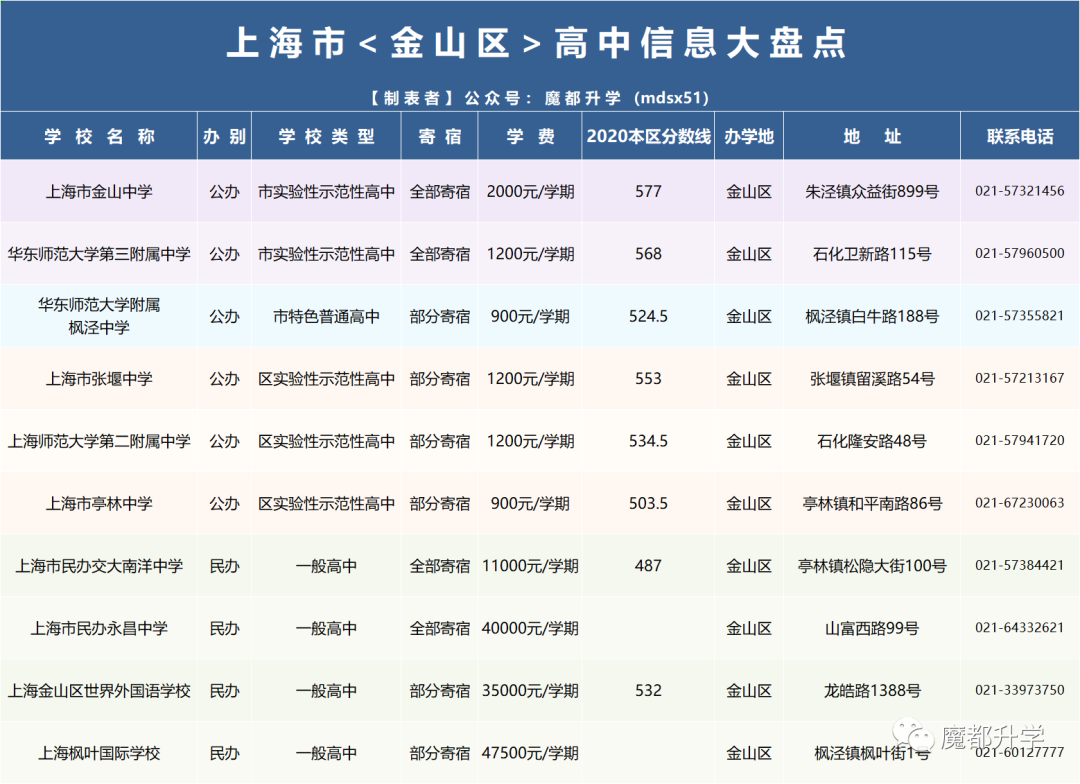Click the address 石化隆安路48号
Image resolution: width=1080 pixels, height=784 pixels.
(x=872, y=441)
